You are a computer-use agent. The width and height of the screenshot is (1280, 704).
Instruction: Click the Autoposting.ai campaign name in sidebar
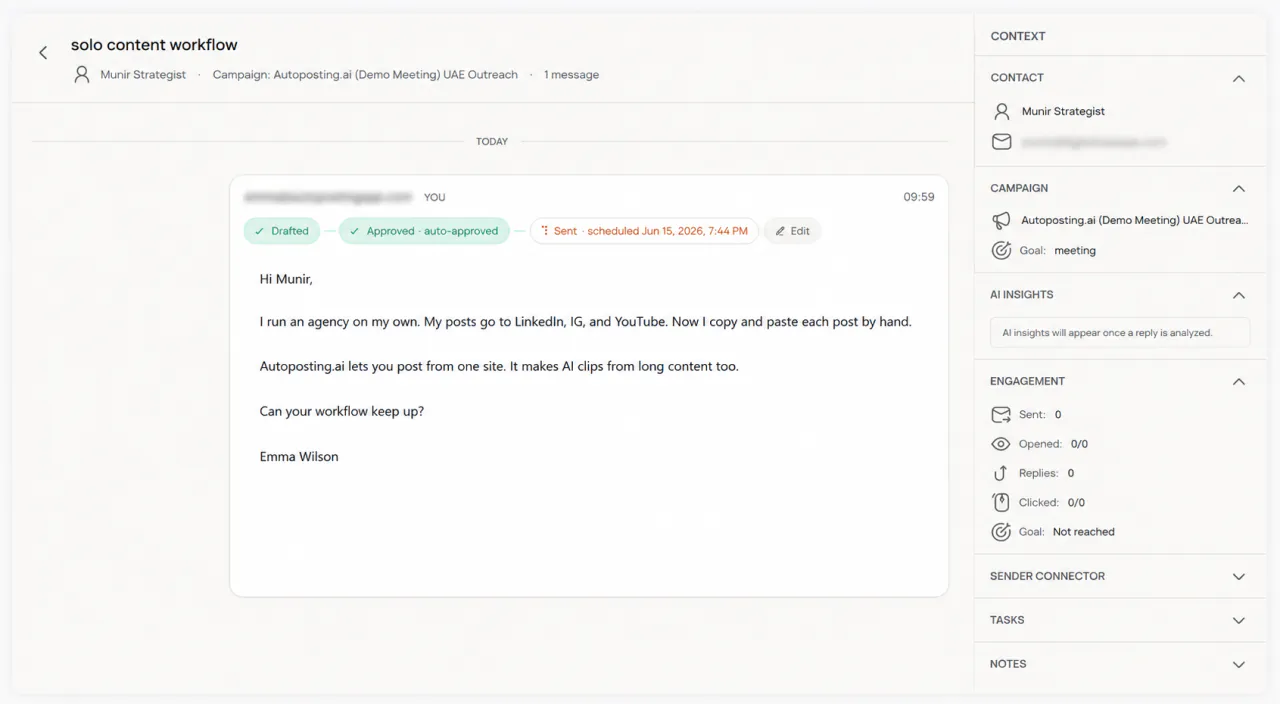pyautogui.click(x=1134, y=220)
